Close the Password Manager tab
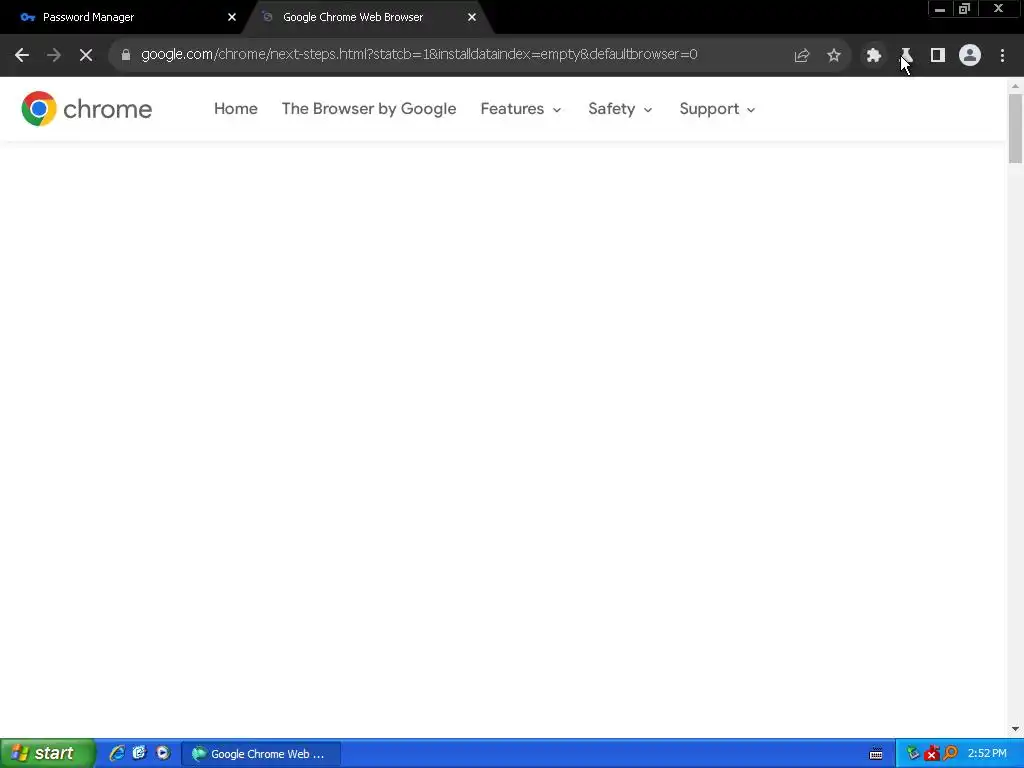The image size is (1024, 768). (232, 17)
